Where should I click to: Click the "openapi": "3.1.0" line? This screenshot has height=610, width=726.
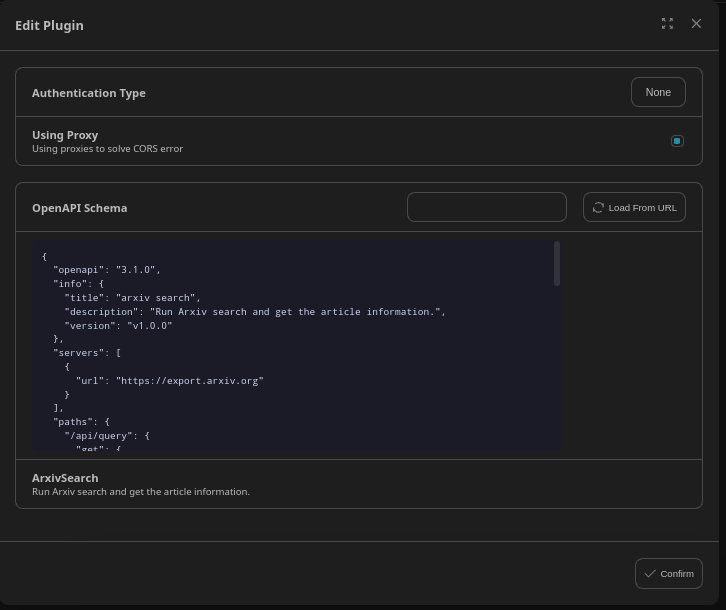pos(106,270)
